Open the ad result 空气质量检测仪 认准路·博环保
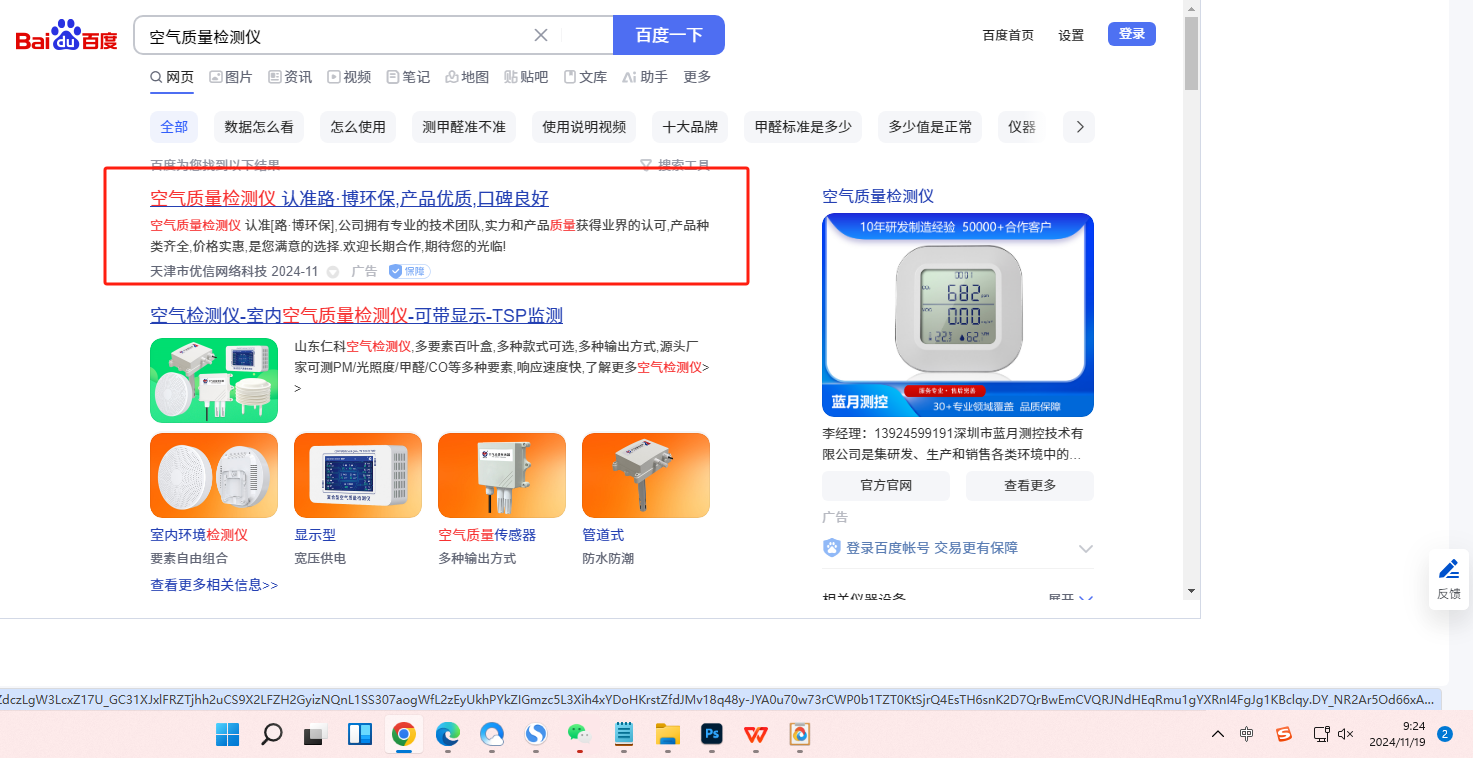 click(x=349, y=198)
